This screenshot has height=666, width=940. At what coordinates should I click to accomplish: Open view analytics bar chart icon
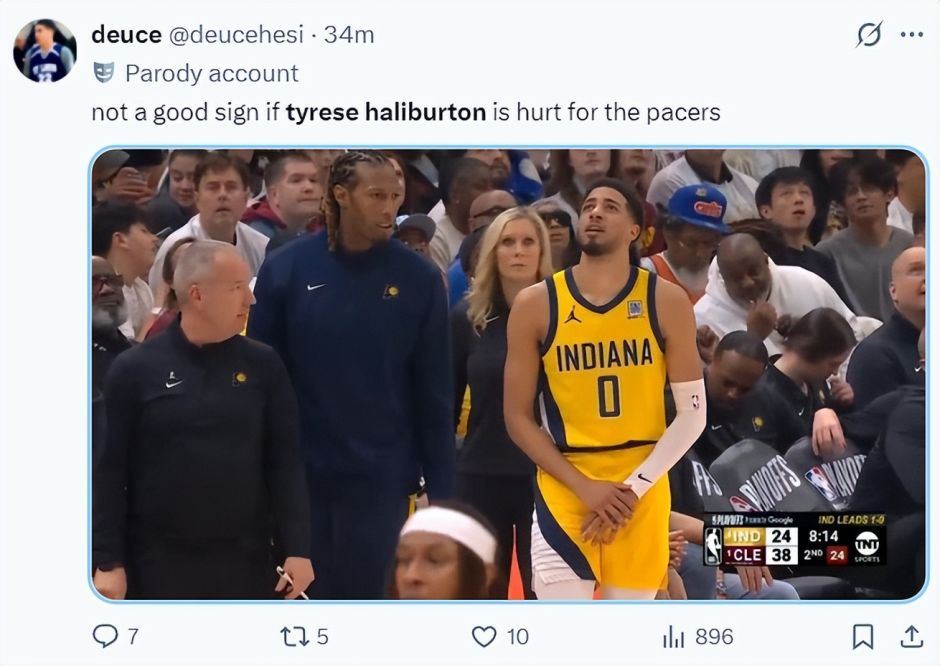pos(673,636)
